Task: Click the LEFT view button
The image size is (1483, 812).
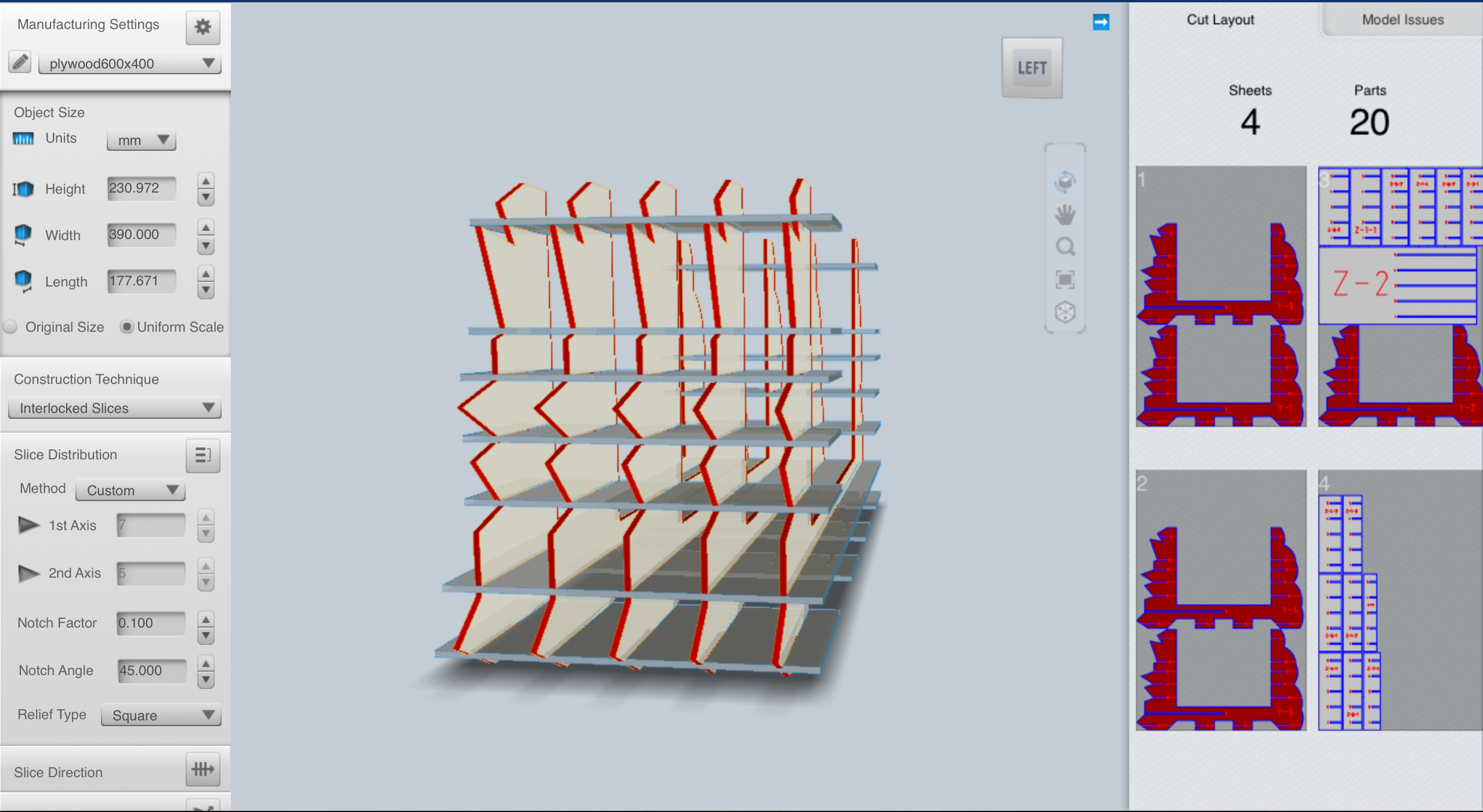Action: pos(1032,68)
